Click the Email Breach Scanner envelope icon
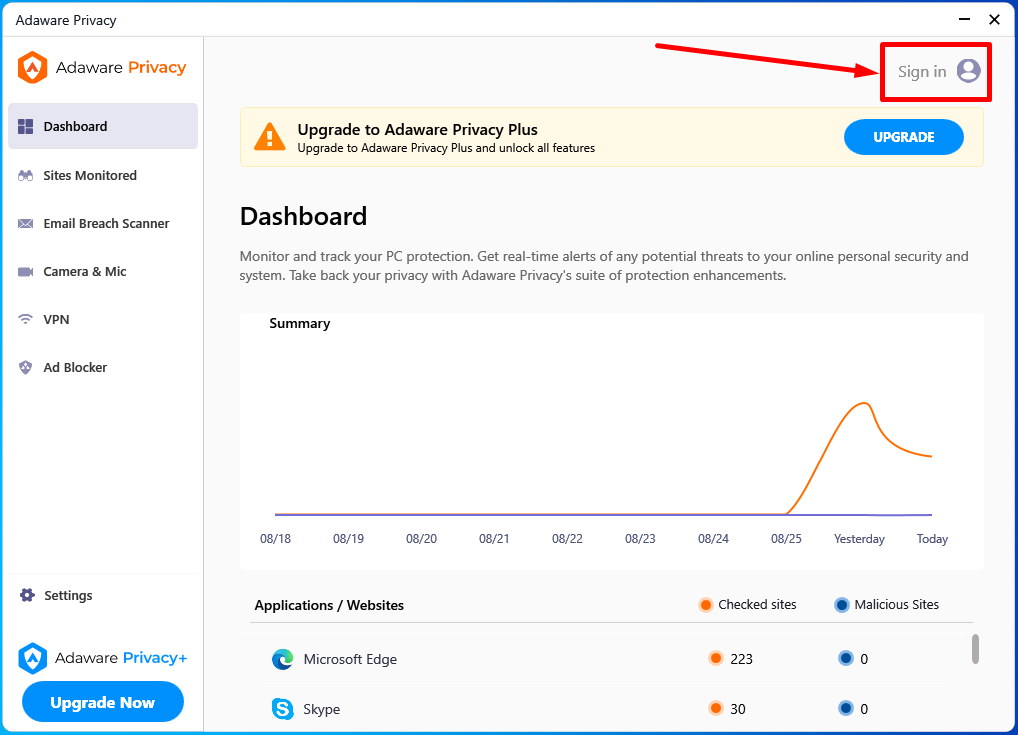This screenshot has width=1018, height=735. pyautogui.click(x=25, y=223)
